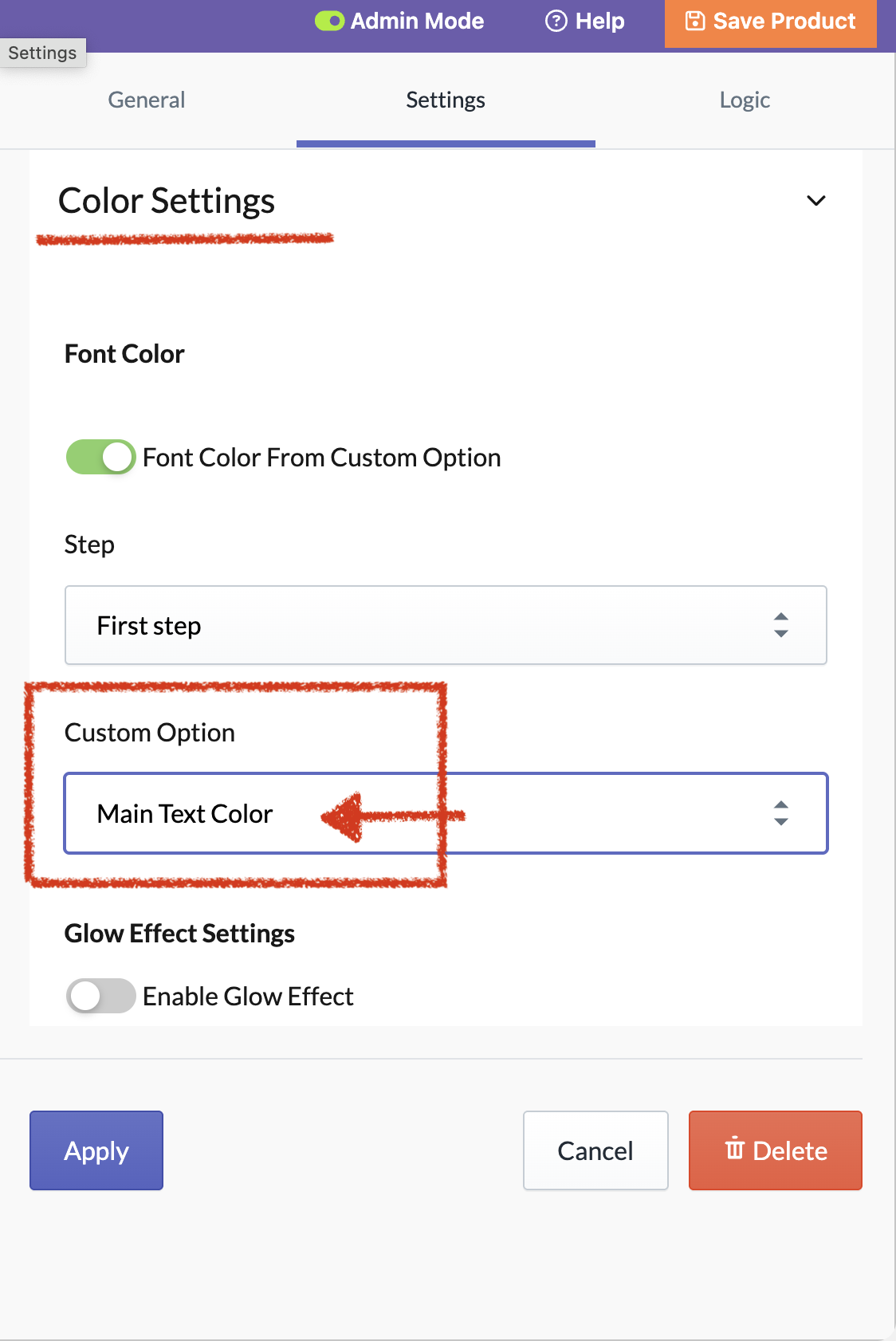
Task: Click the Save Product floppy disk icon
Action: coord(695,21)
